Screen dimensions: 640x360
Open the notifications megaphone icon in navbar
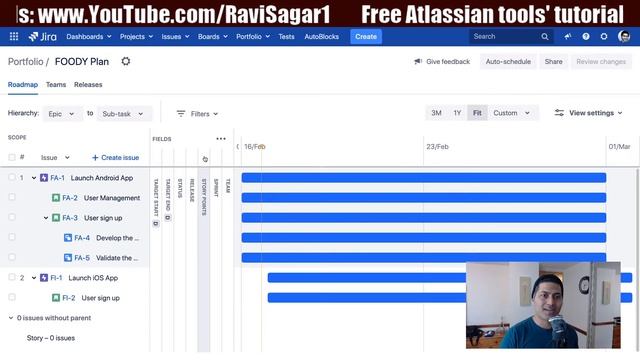point(567,37)
